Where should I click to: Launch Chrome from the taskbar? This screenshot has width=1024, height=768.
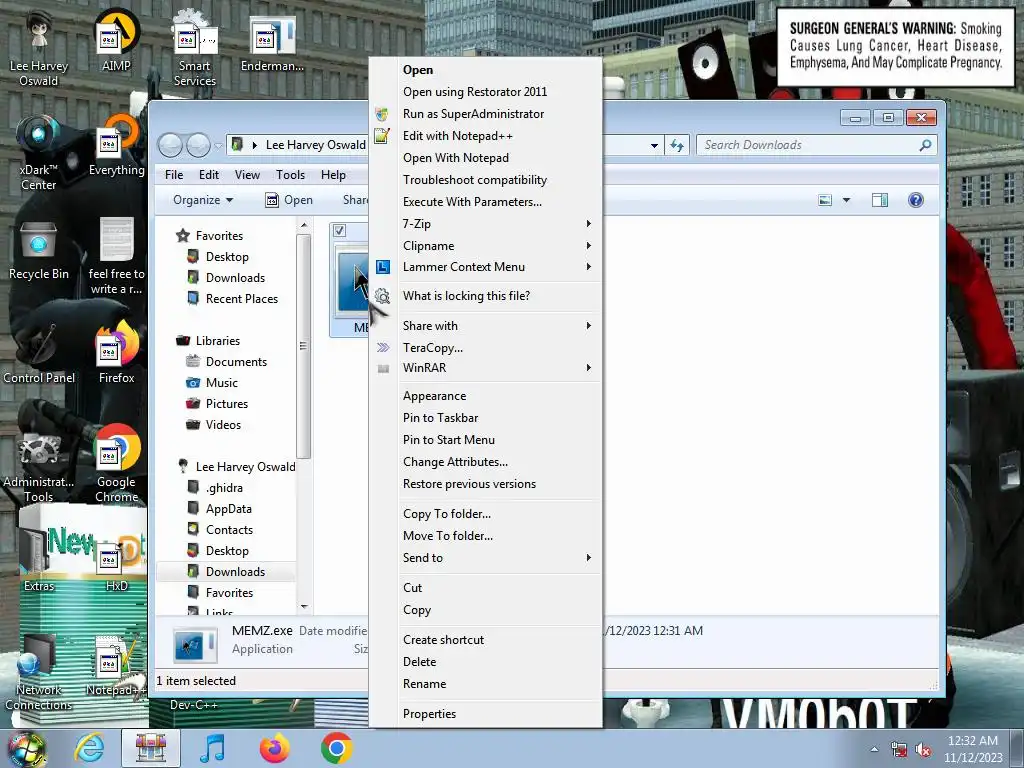[336, 748]
